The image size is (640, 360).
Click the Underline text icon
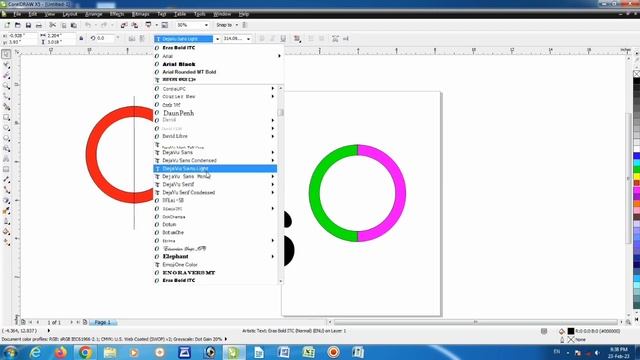(x=283, y=38)
